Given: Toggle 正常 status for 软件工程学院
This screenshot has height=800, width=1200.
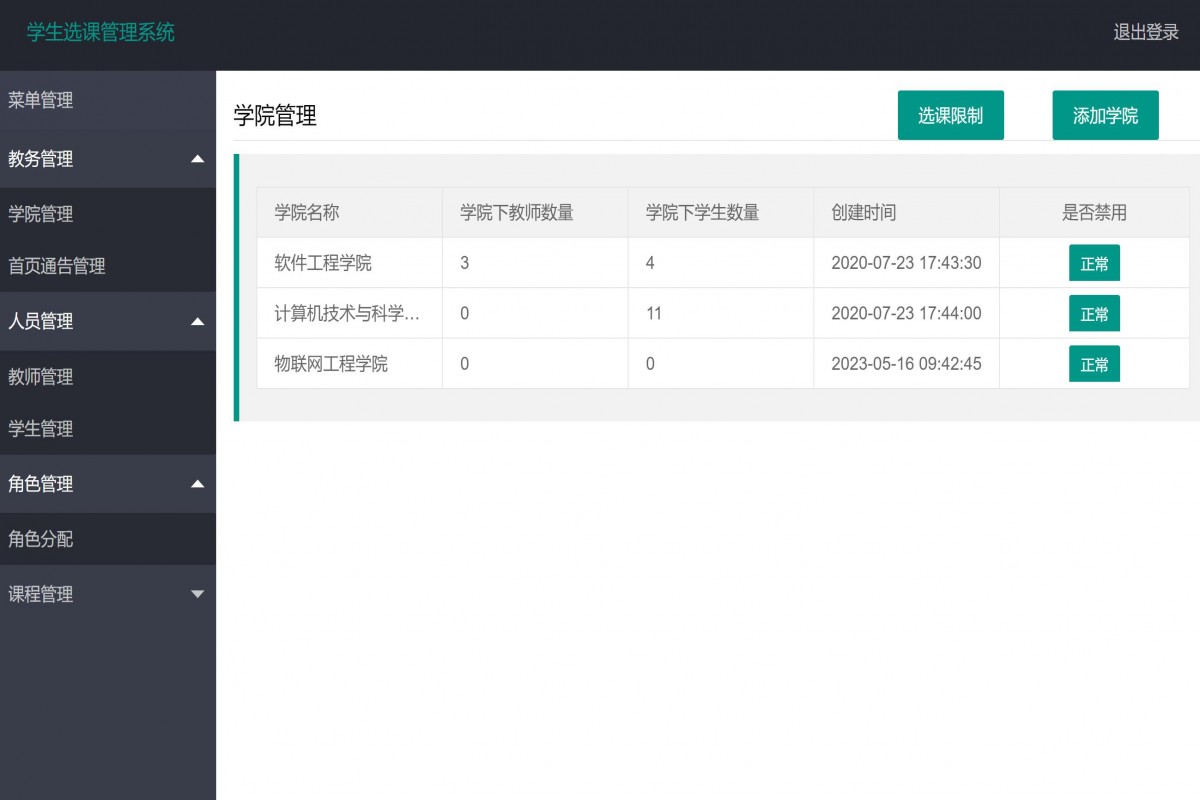Looking at the screenshot, I should [1094, 263].
